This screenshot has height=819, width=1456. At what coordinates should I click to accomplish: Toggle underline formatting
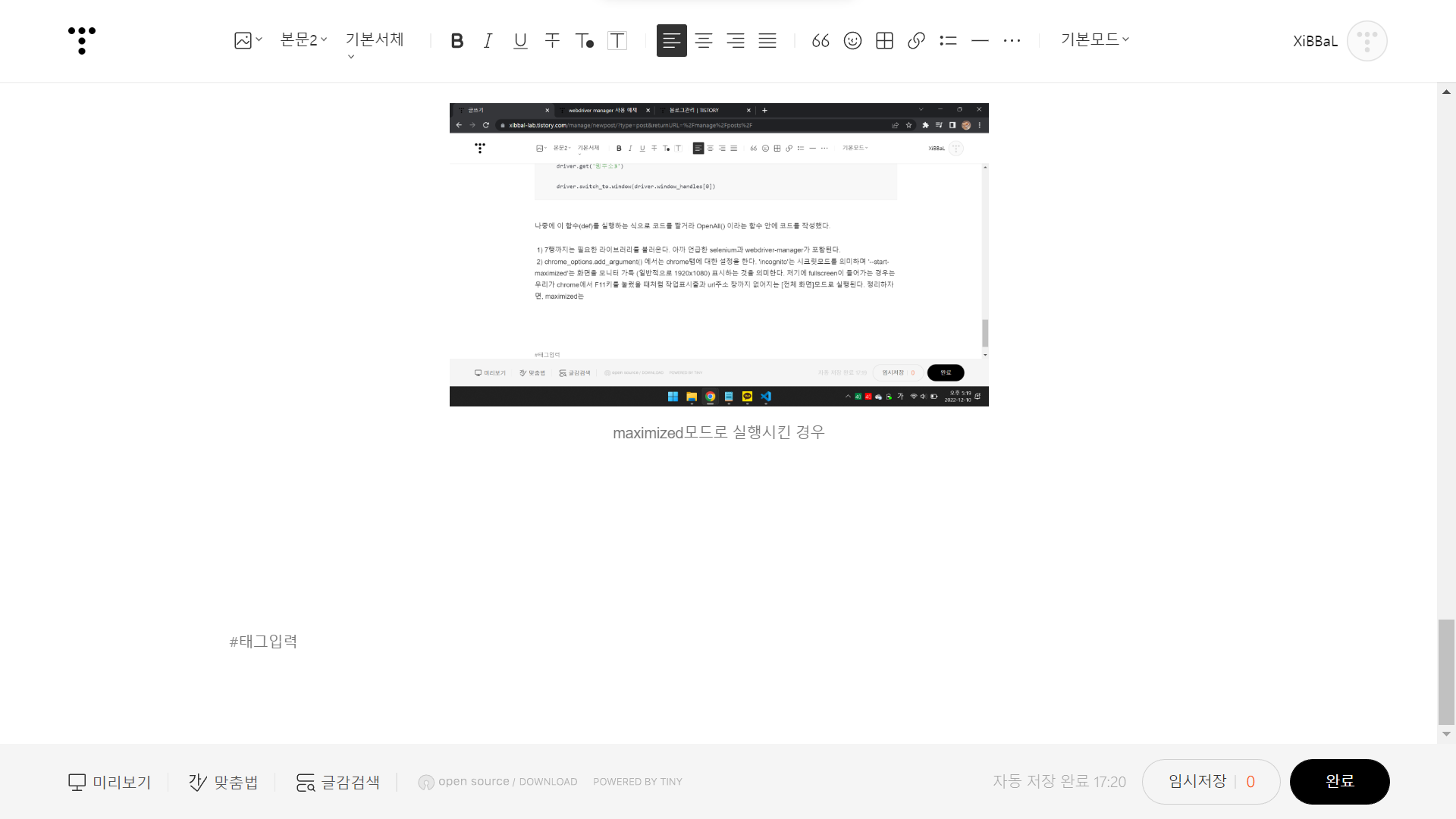point(520,40)
